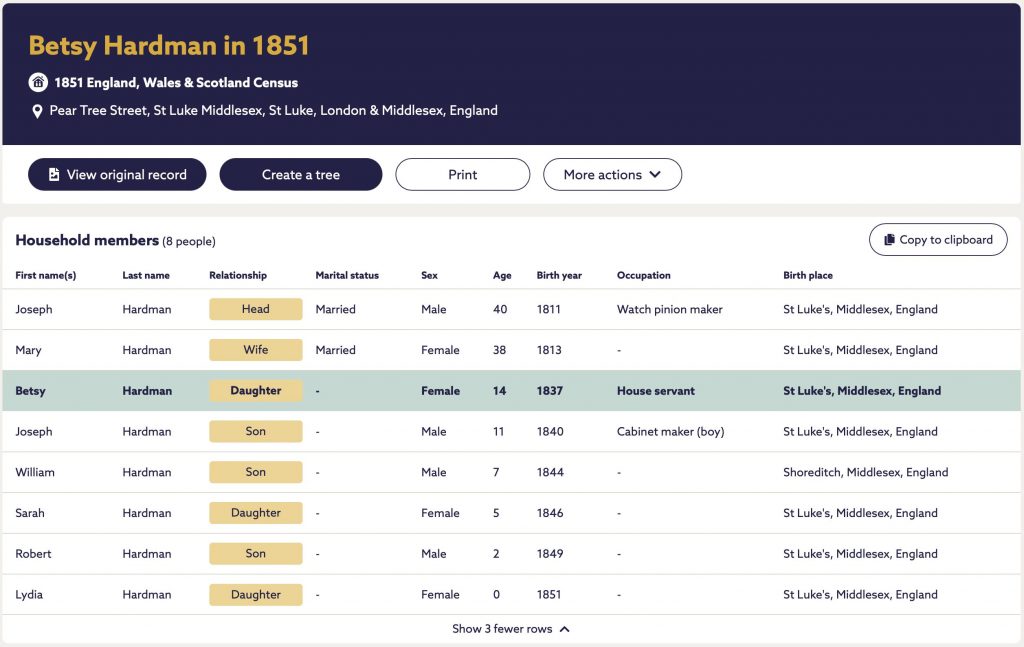Select Betsy's Daughter relationship badge
The width and height of the screenshot is (1024, 647).
pos(255,390)
